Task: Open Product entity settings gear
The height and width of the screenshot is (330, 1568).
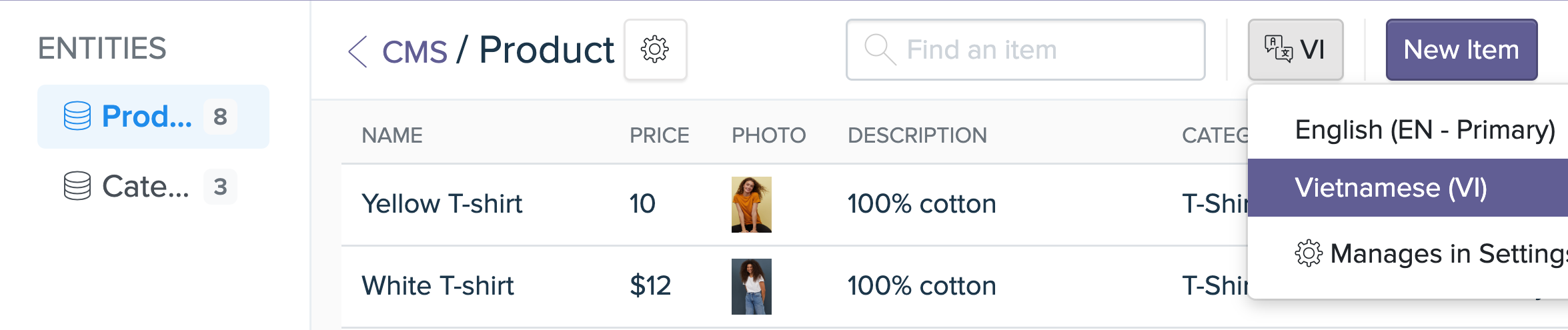Action: [655, 50]
